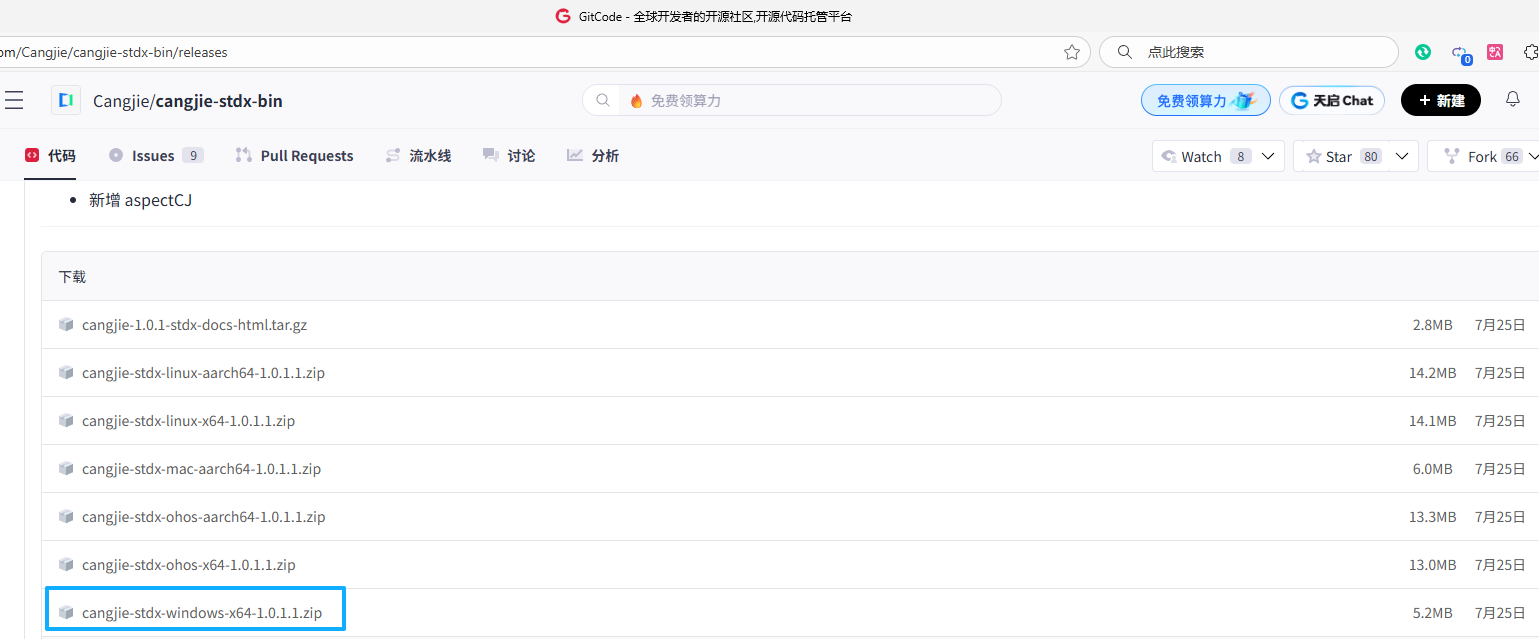Open the extensions puzzle icon

[1530, 52]
